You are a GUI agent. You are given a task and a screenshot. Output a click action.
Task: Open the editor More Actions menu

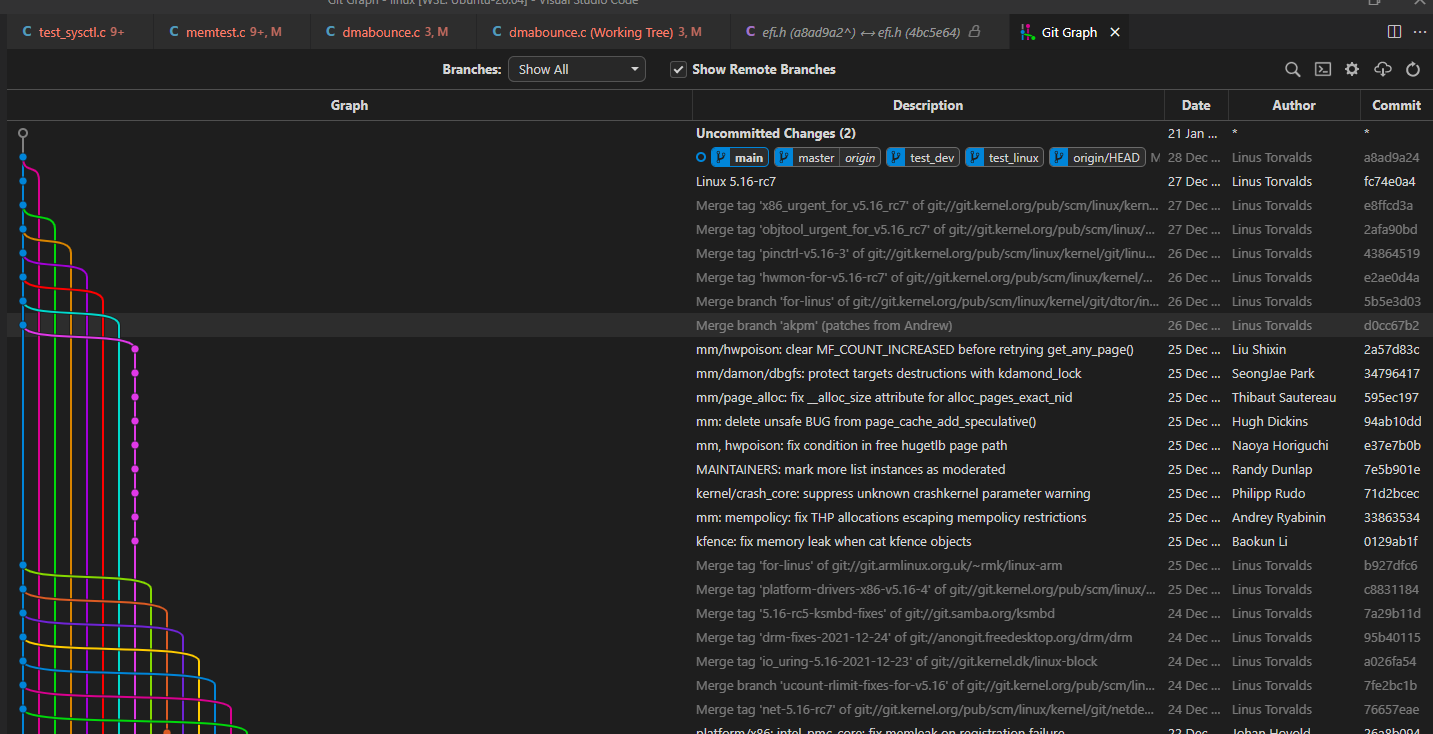click(1422, 32)
